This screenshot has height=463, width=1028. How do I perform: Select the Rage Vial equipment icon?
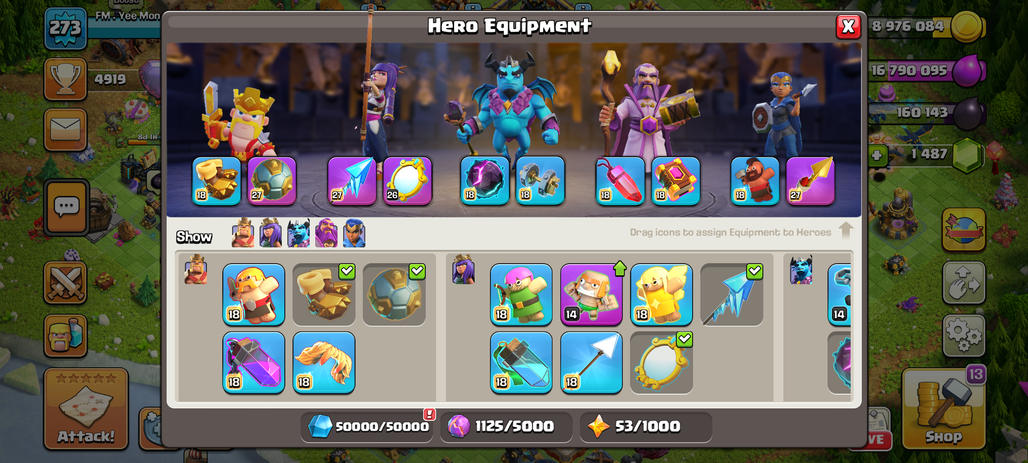(254, 362)
